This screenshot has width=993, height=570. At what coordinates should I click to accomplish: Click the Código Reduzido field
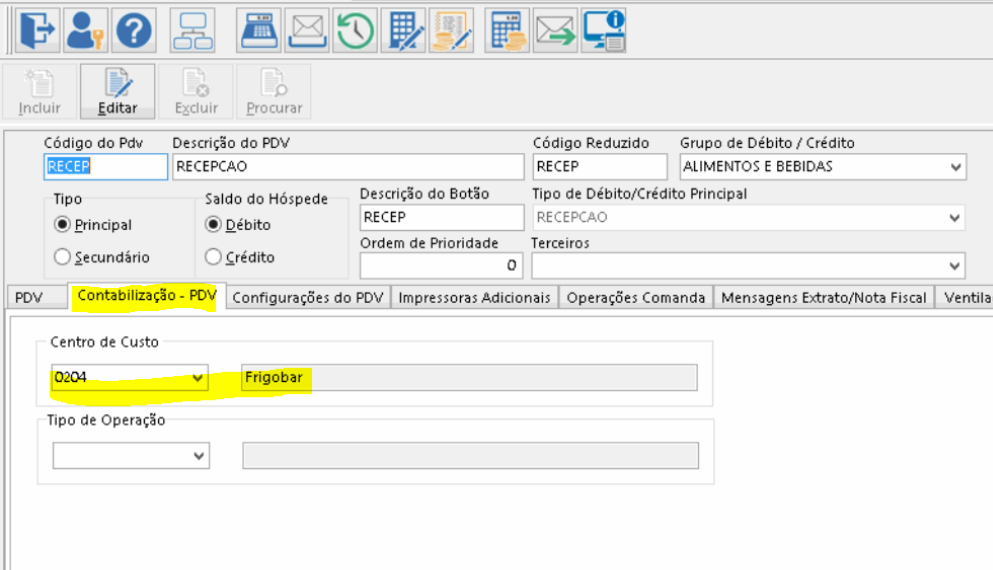click(x=600, y=167)
